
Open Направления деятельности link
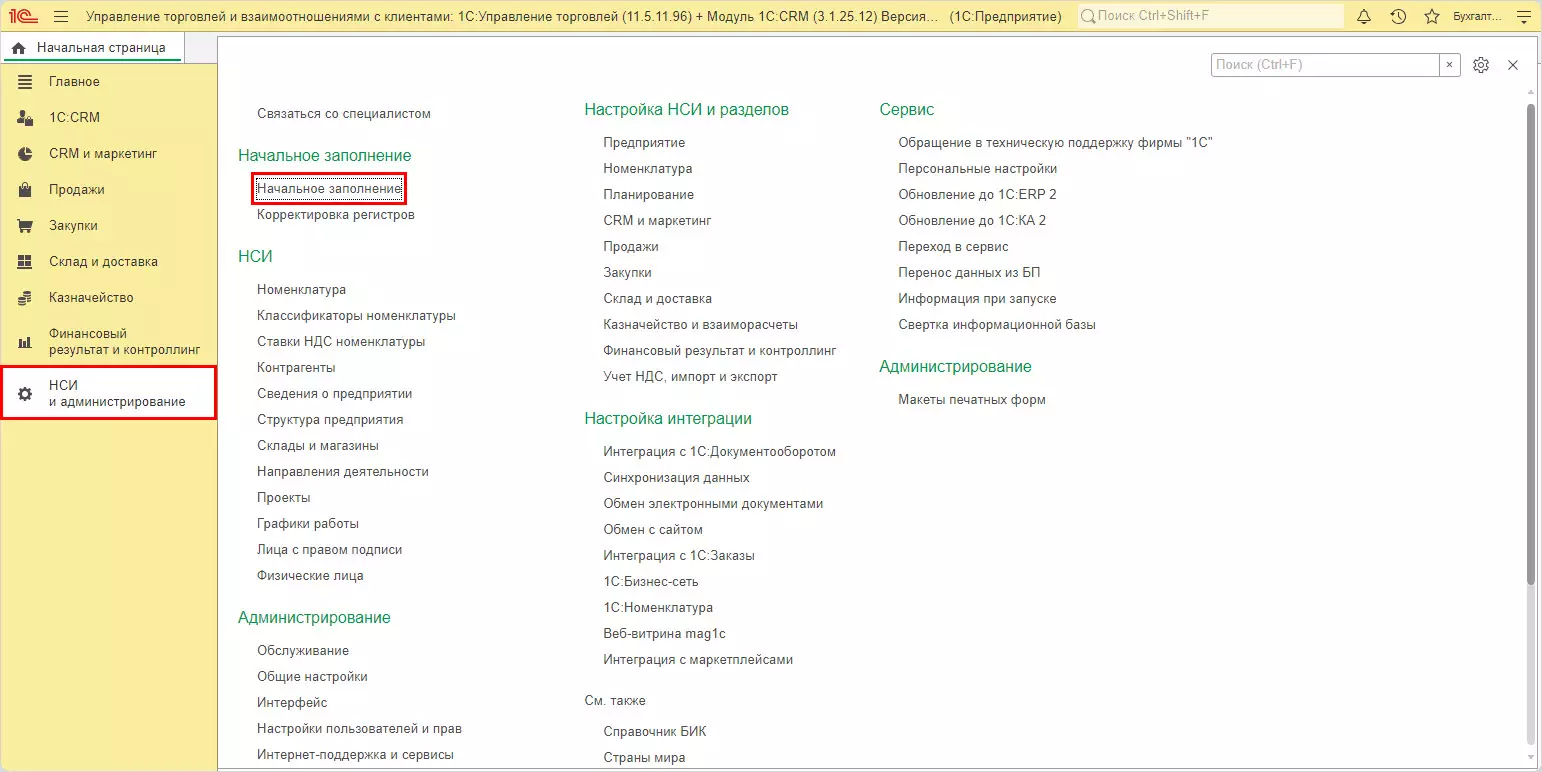[343, 472]
